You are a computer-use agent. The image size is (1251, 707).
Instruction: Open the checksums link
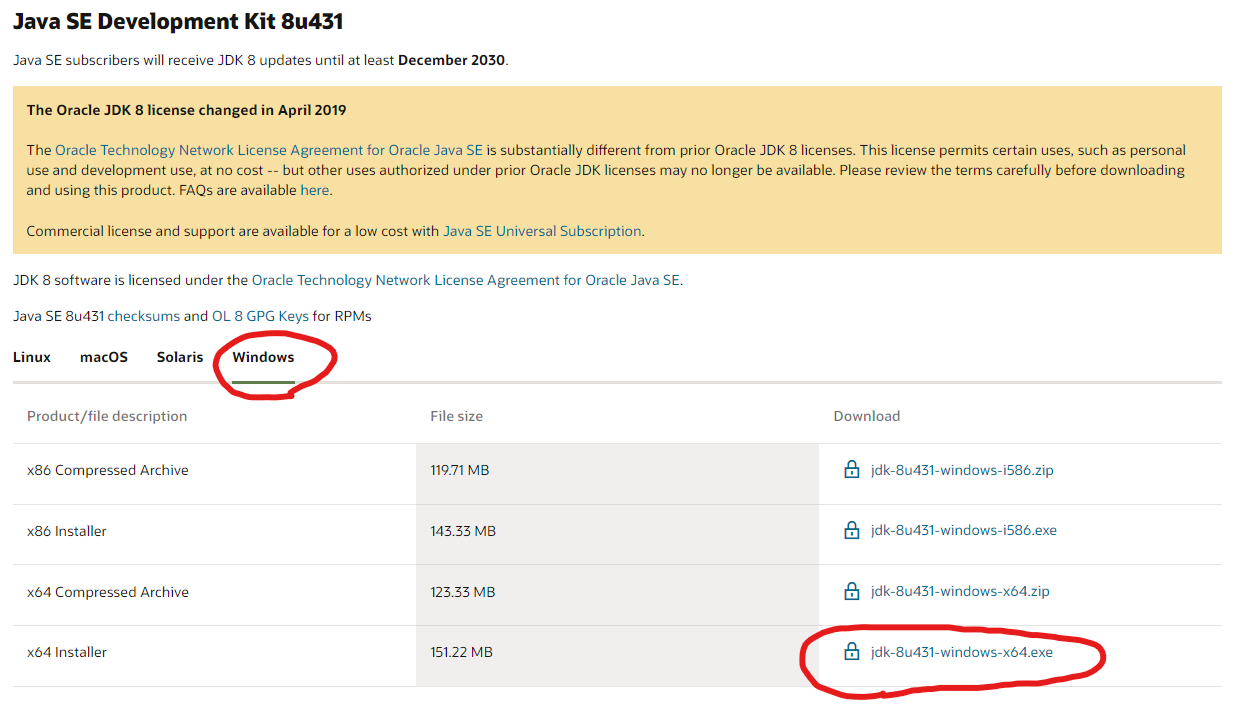pyautogui.click(x=144, y=316)
